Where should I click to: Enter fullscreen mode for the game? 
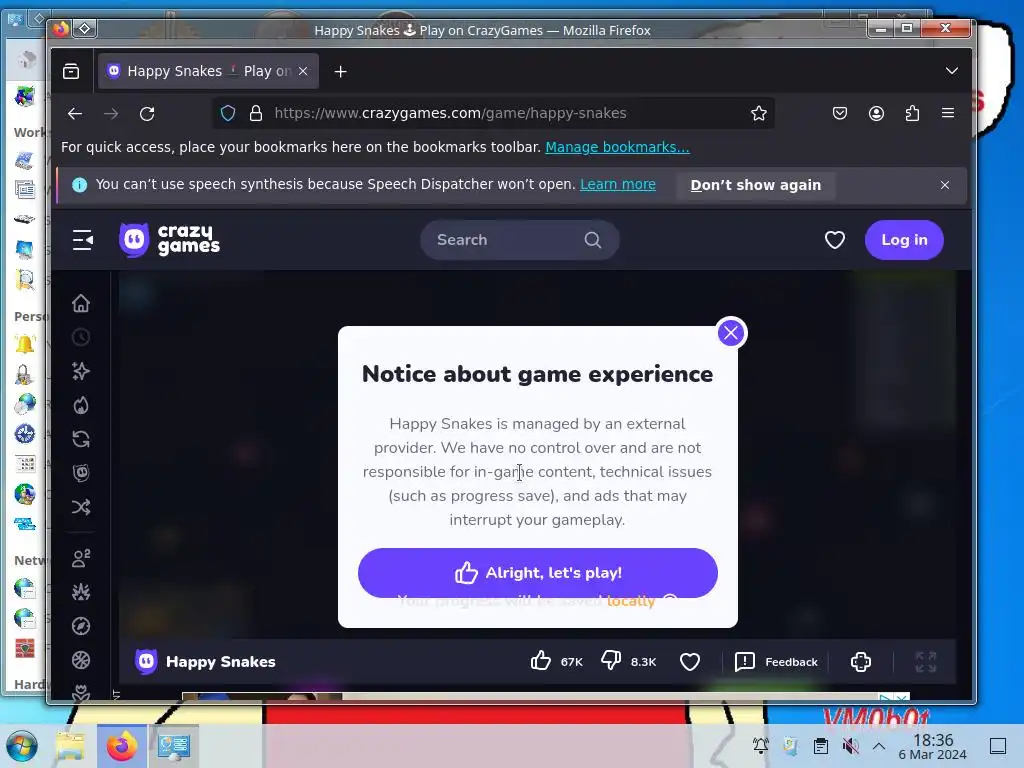925,662
